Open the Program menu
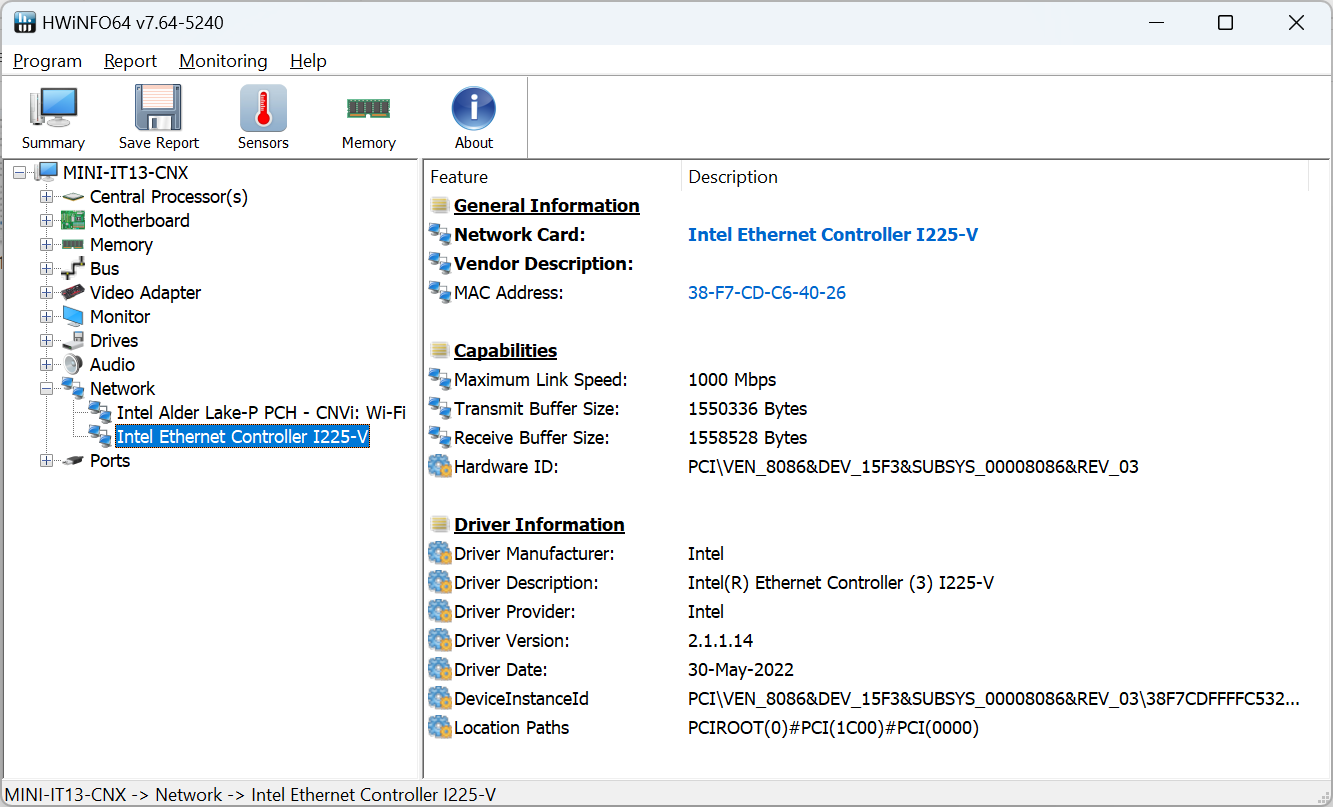The height and width of the screenshot is (807, 1333). coord(47,61)
